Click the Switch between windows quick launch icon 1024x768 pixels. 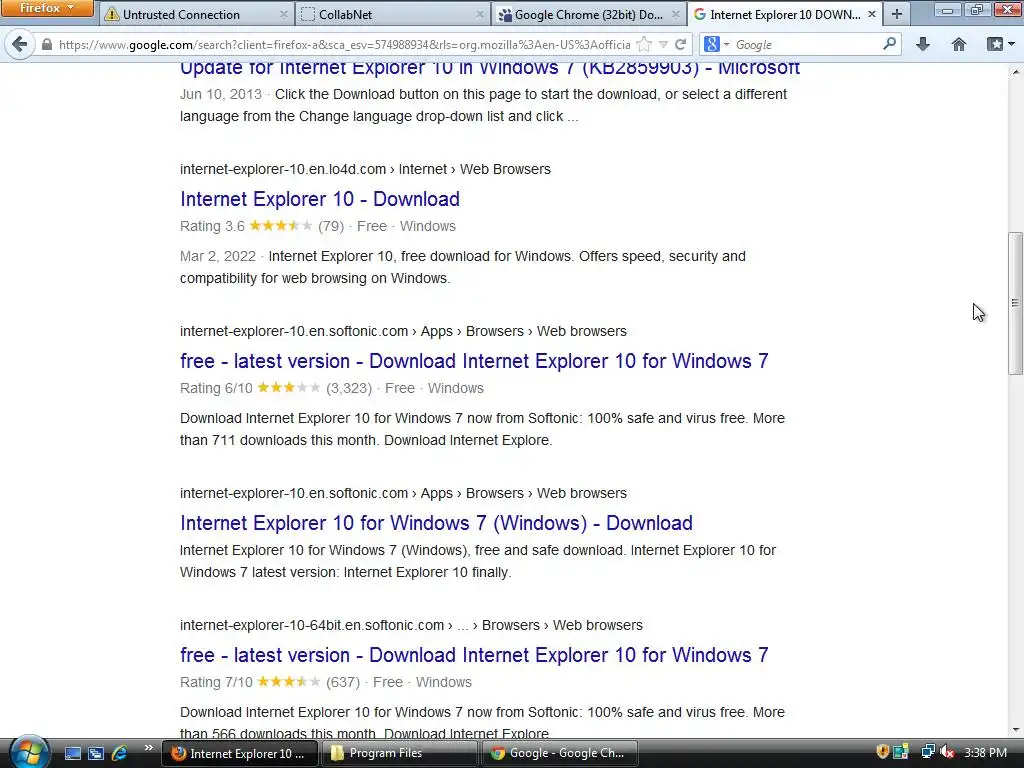point(96,753)
